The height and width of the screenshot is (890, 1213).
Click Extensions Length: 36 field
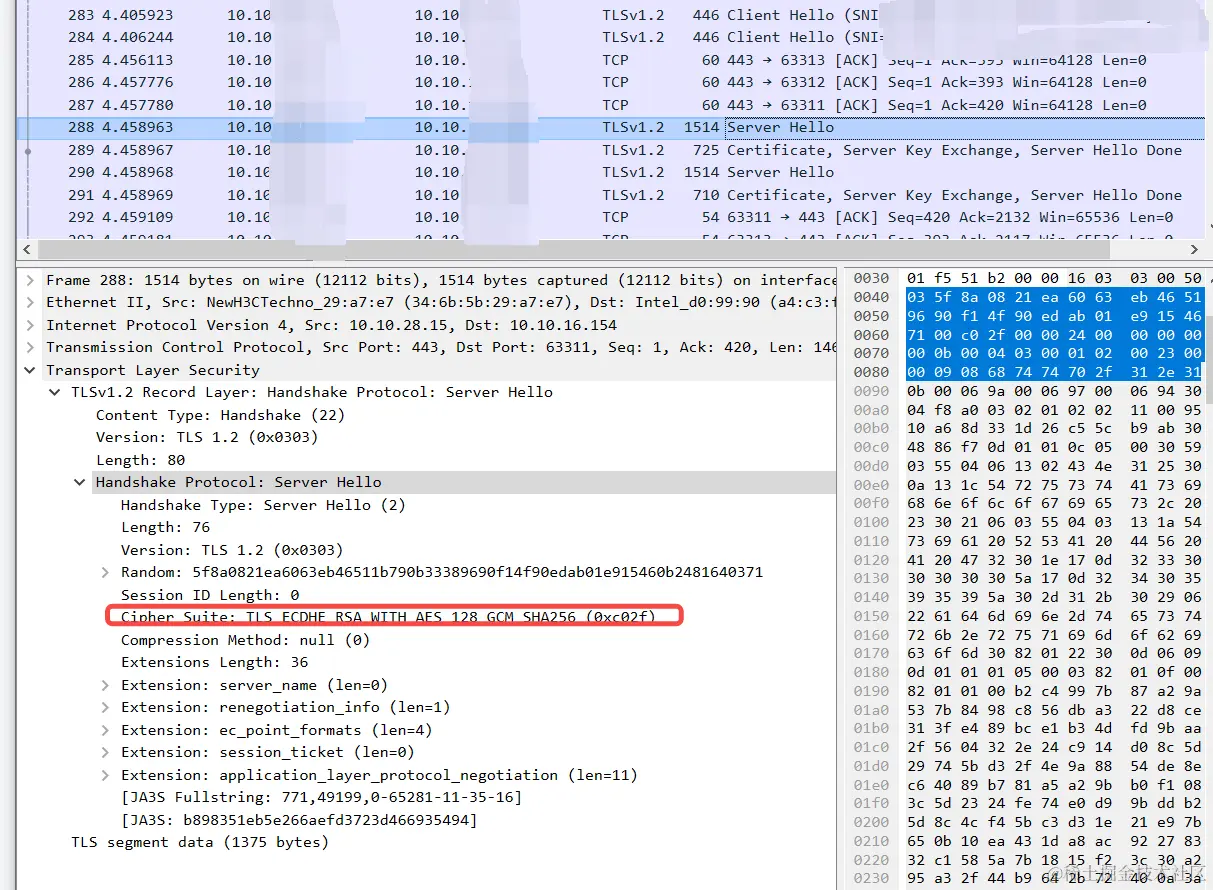214,662
